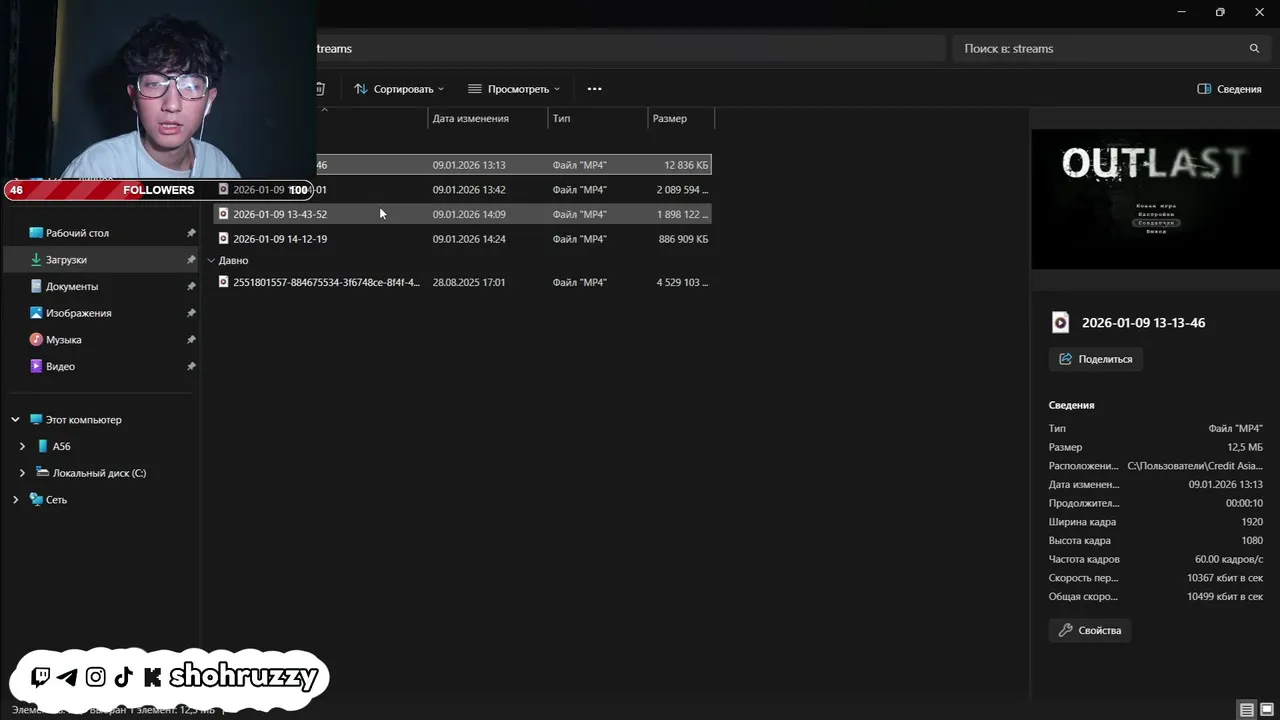The image size is (1280, 720).
Task: Open Свойства properties button
Action: [x=1090, y=630]
